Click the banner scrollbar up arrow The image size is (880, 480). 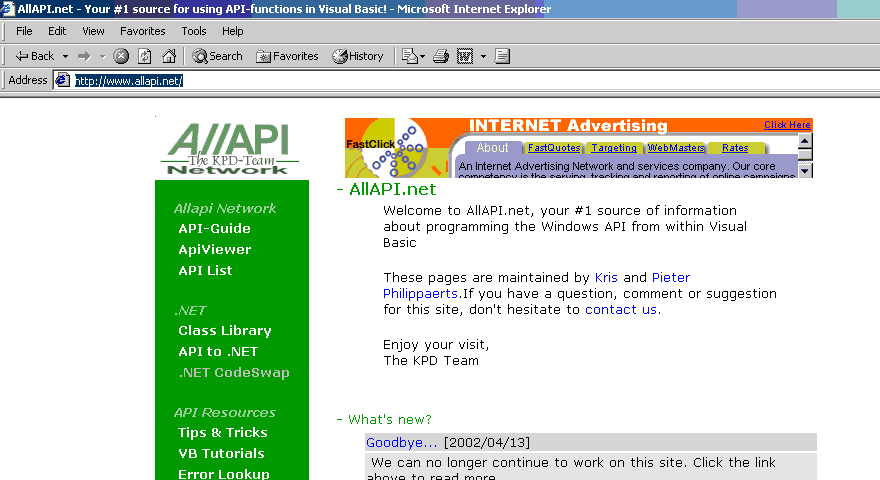pos(805,141)
